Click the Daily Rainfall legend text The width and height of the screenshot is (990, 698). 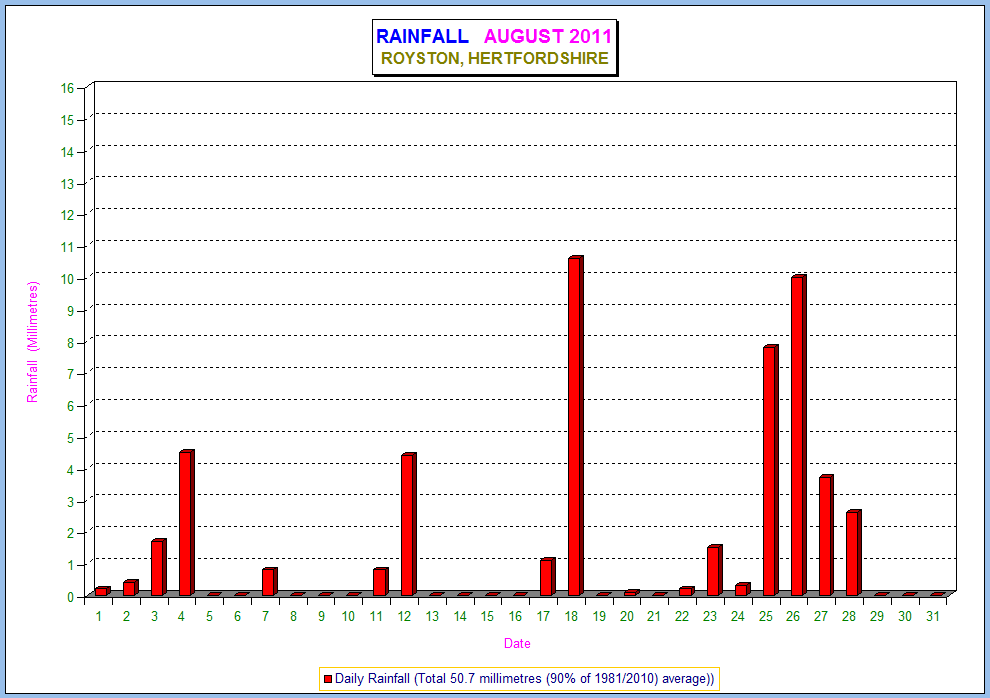tap(524, 679)
